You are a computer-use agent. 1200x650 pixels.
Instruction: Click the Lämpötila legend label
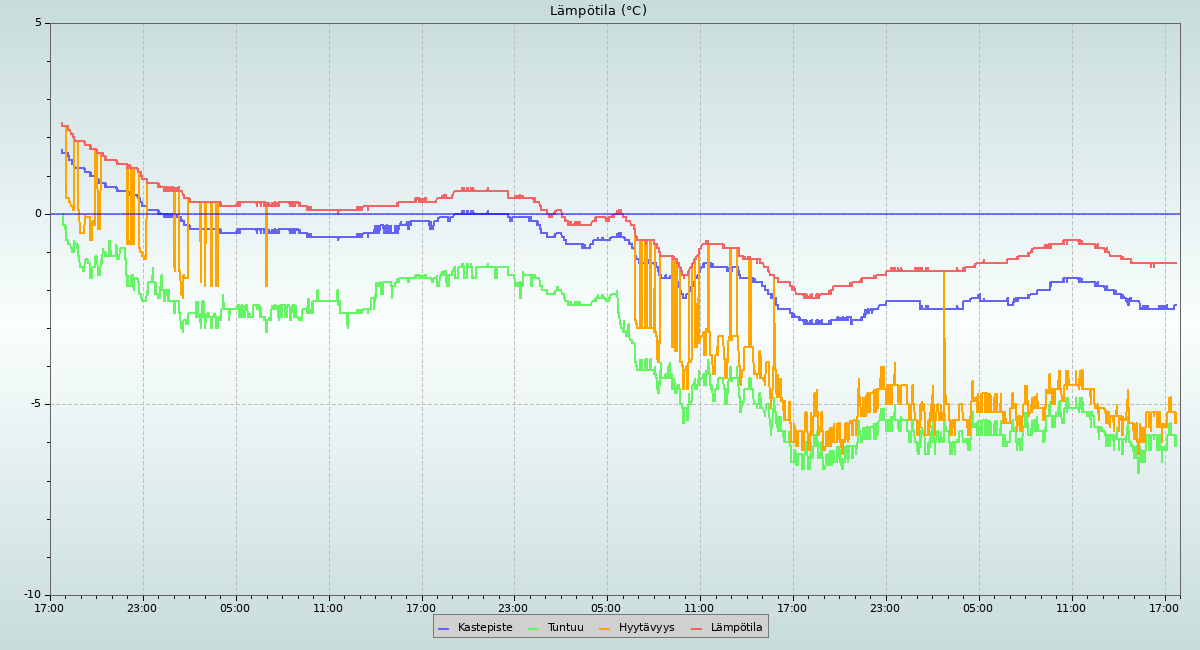(736, 627)
